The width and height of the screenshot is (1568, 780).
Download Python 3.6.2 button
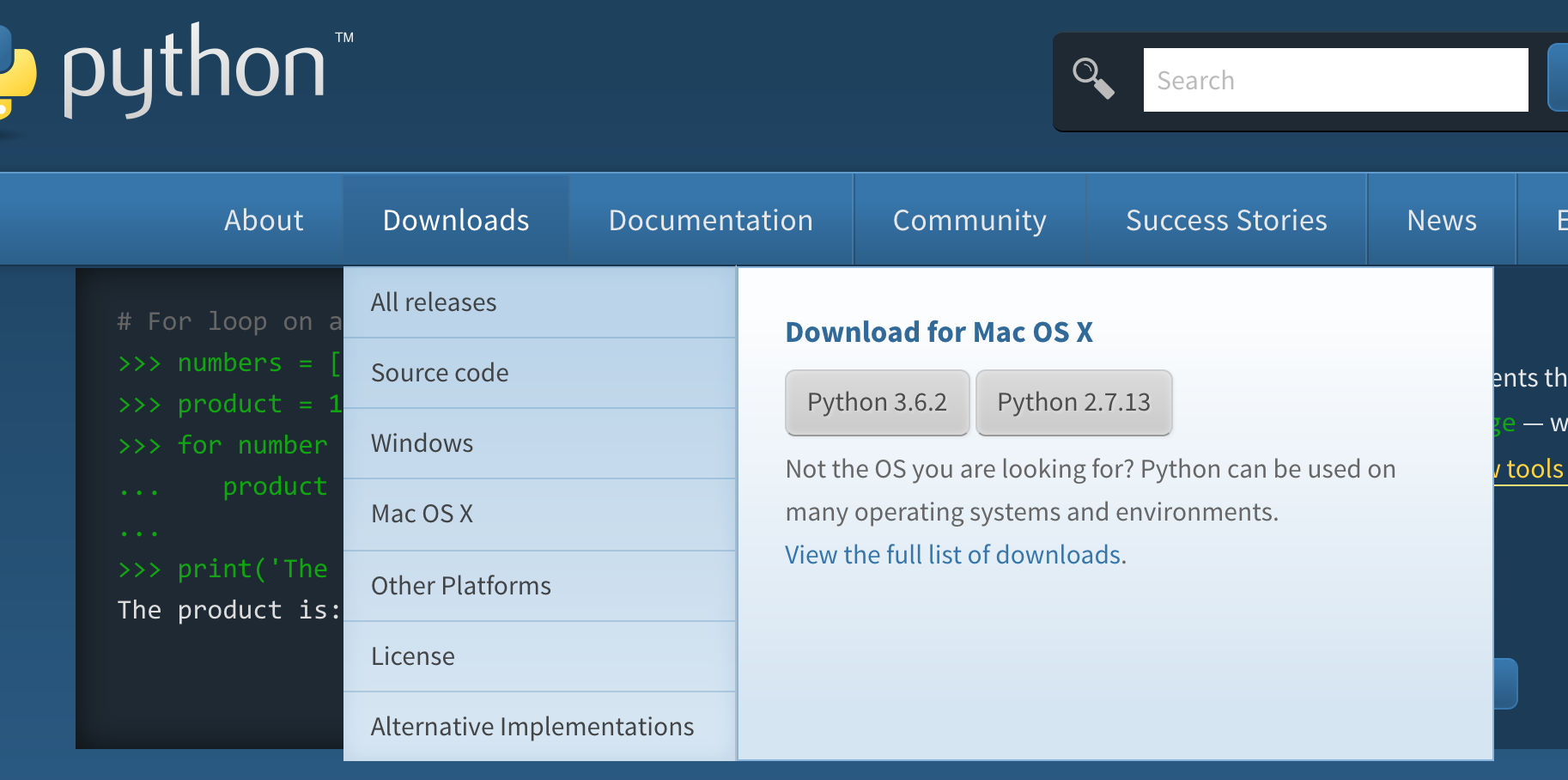tap(877, 402)
